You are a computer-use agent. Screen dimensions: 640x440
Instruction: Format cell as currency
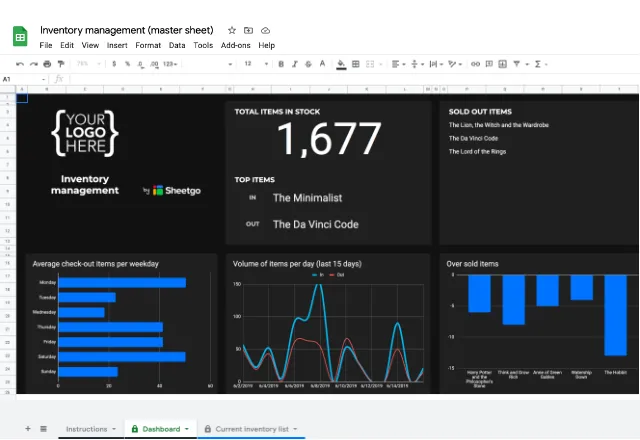click(114, 64)
